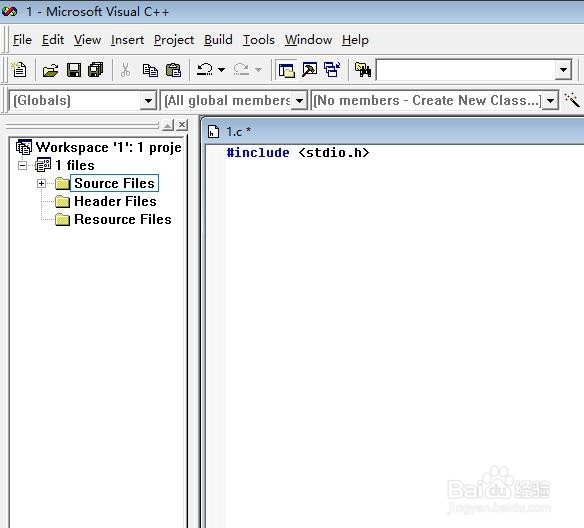
Task: Select the Header Files folder label
Action: (115, 201)
